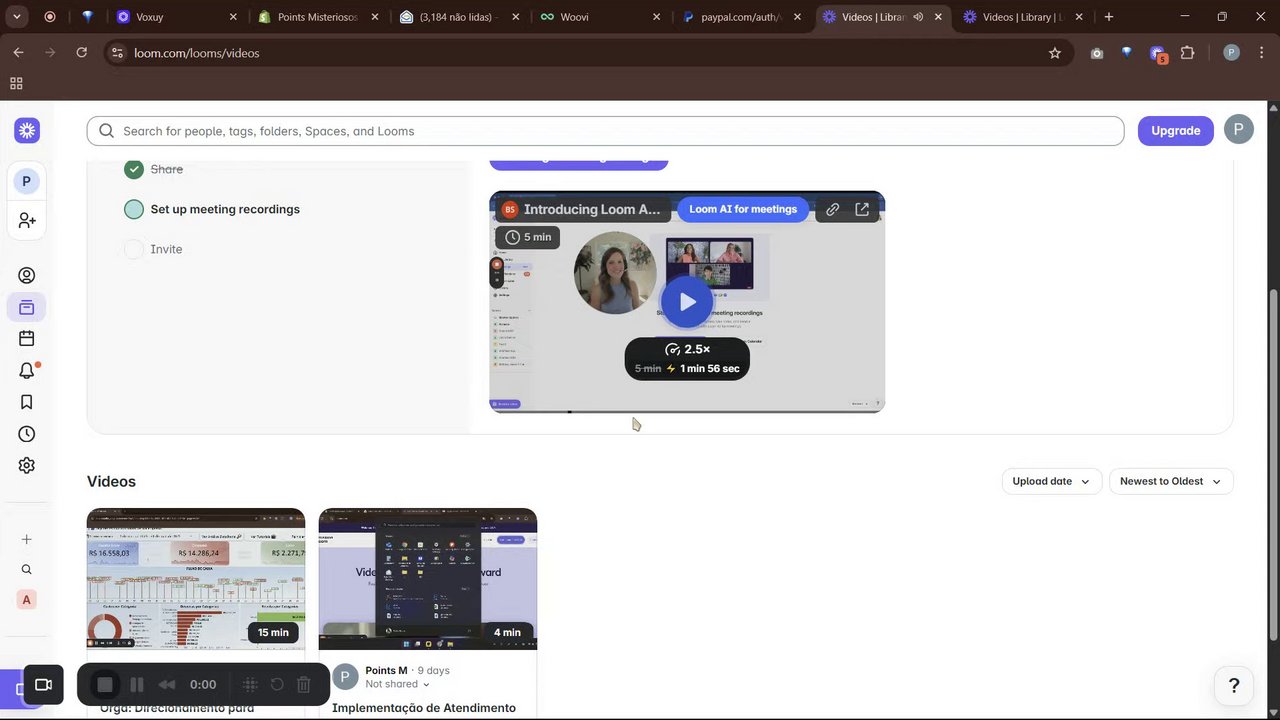Open the Loom home logo in sidebar
This screenshot has width=1280, height=720.
[27, 130]
